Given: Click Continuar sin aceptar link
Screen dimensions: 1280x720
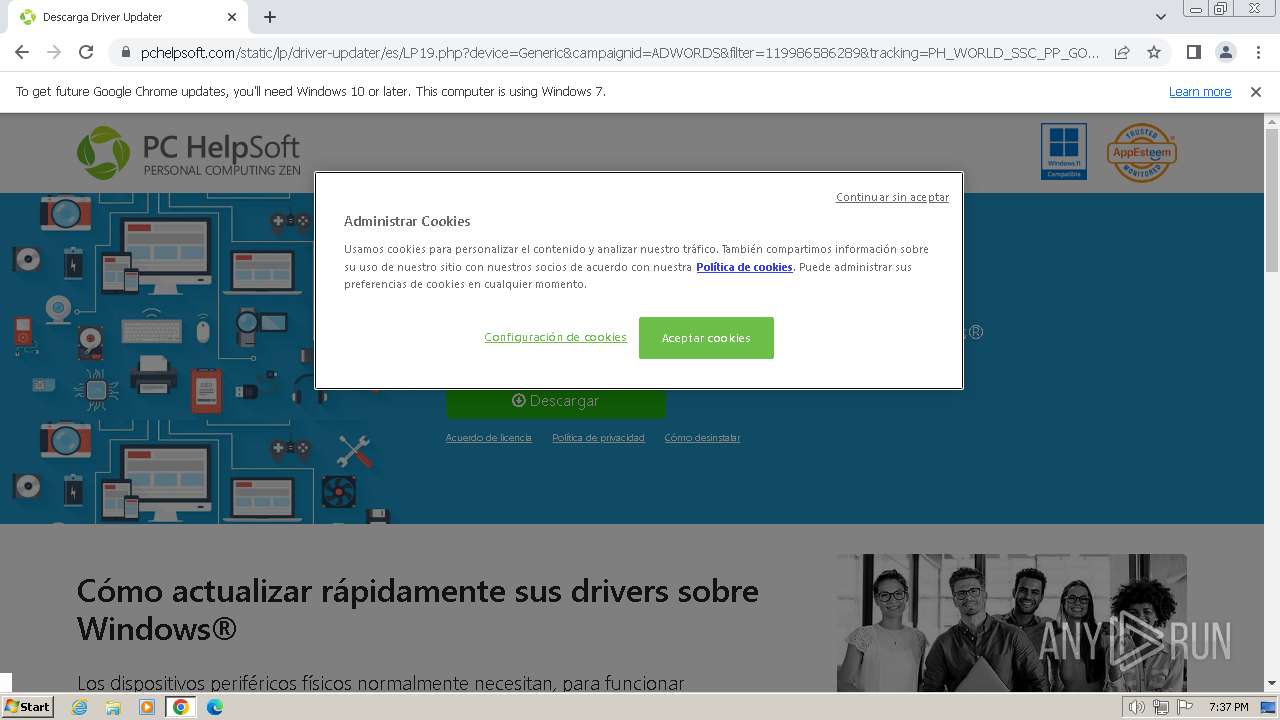Looking at the screenshot, I should click(x=892, y=197).
